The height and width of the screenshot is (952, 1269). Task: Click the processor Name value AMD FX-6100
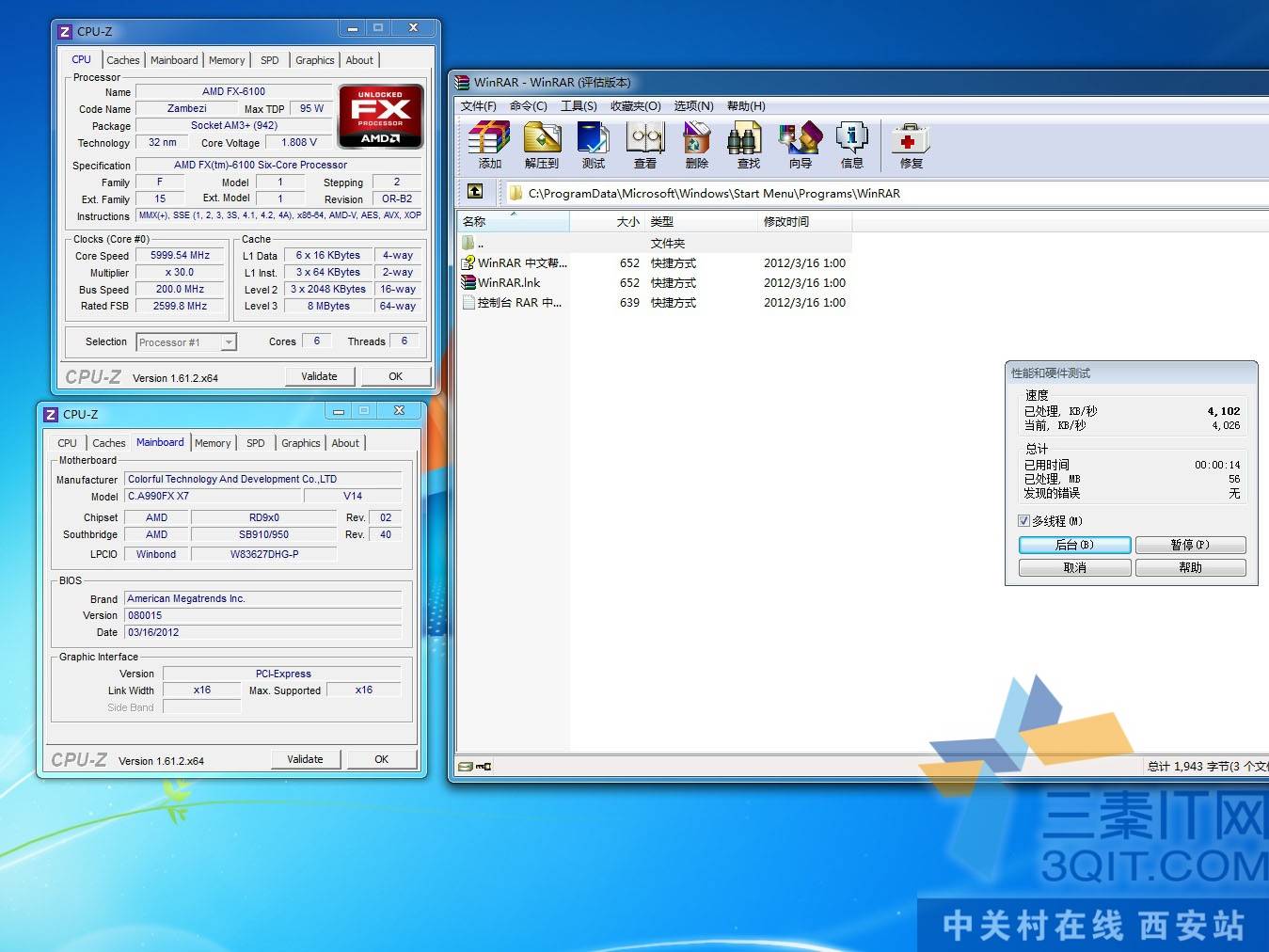[233, 91]
